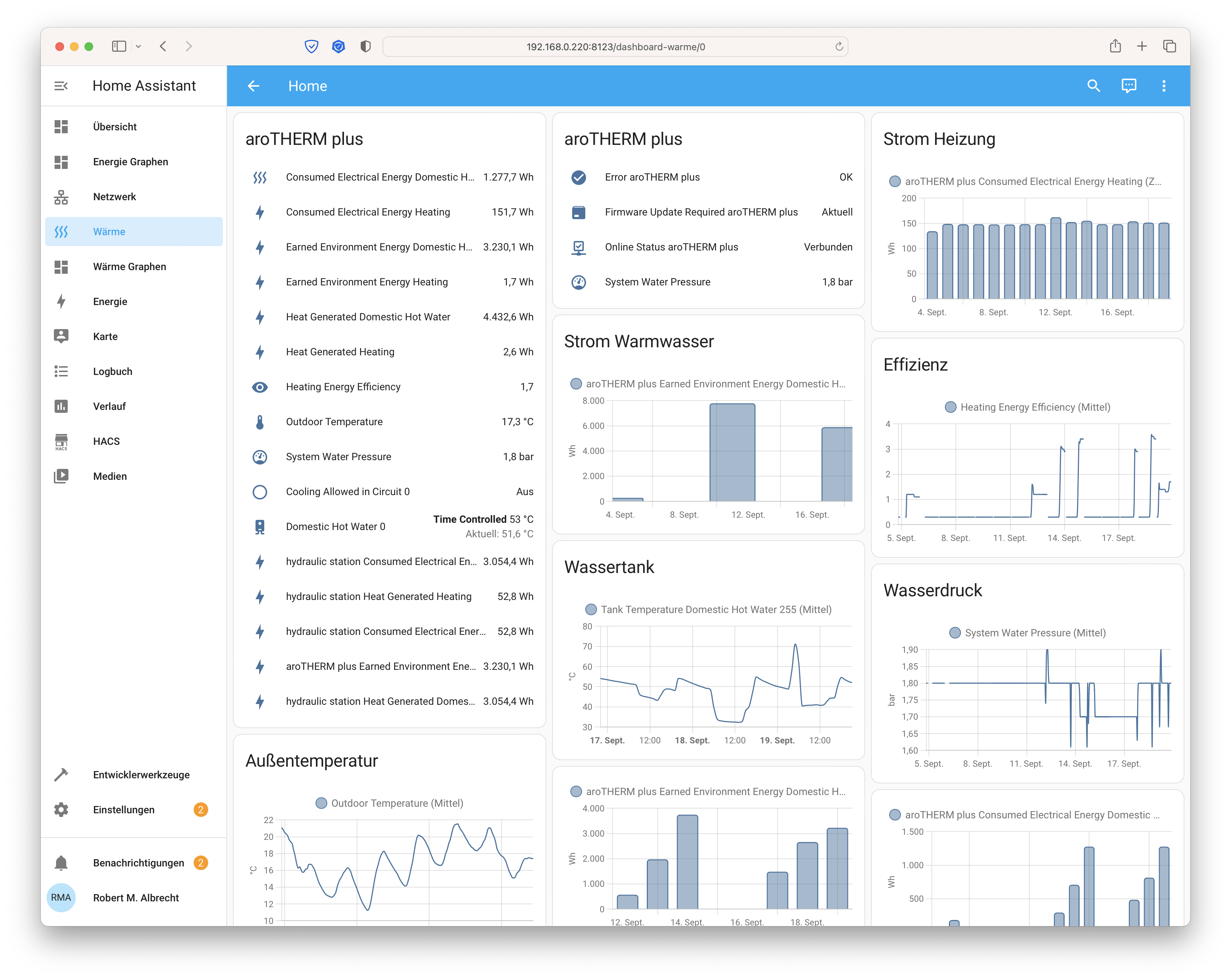Screen dimensions: 1231x980
Task: Click the back arrow next to Home
Action: click(x=253, y=86)
